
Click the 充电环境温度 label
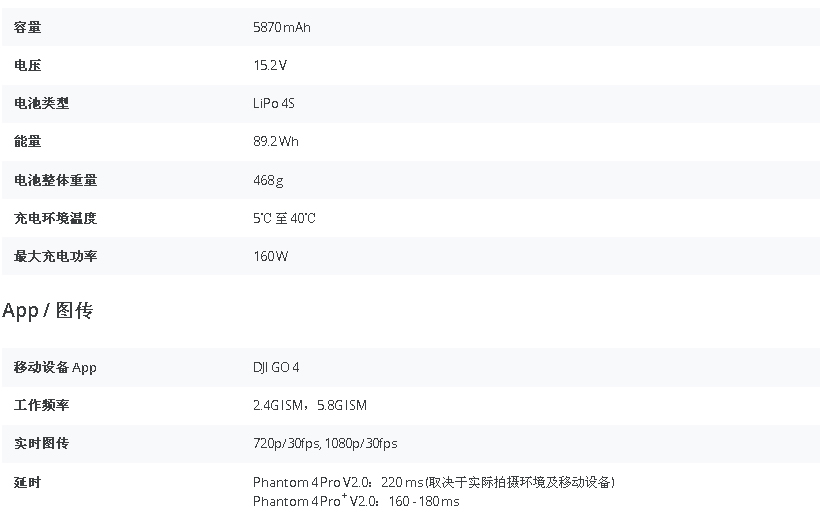click(x=55, y=218)
